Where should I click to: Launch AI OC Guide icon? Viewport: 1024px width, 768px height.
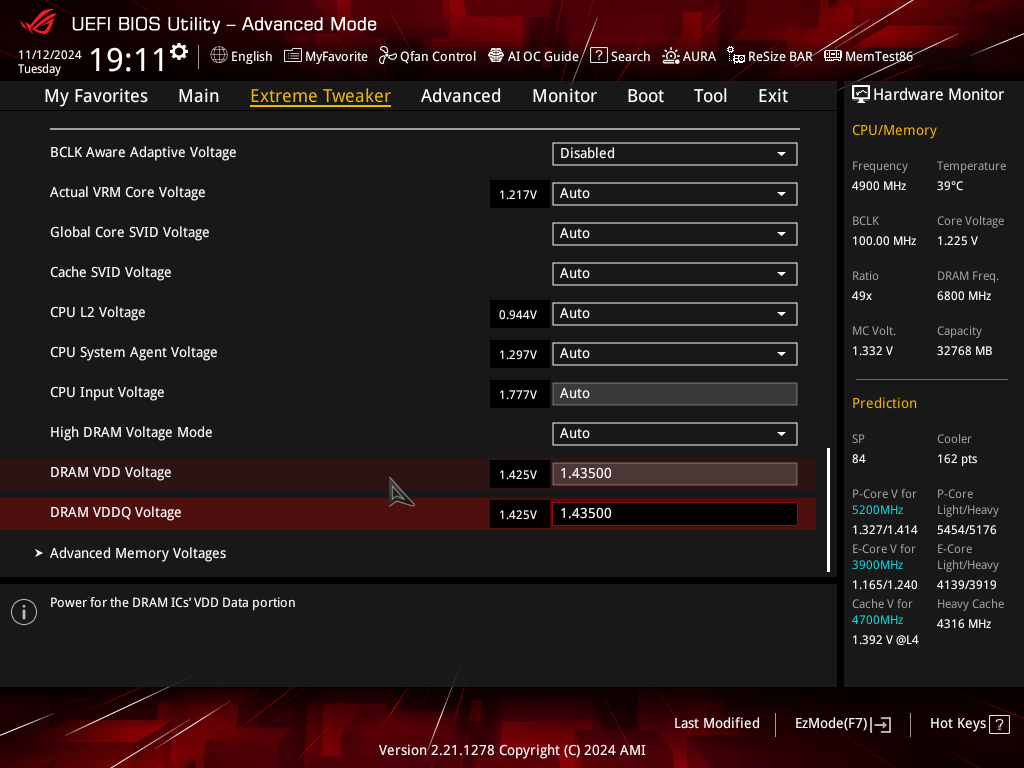[x=496, y=56]
